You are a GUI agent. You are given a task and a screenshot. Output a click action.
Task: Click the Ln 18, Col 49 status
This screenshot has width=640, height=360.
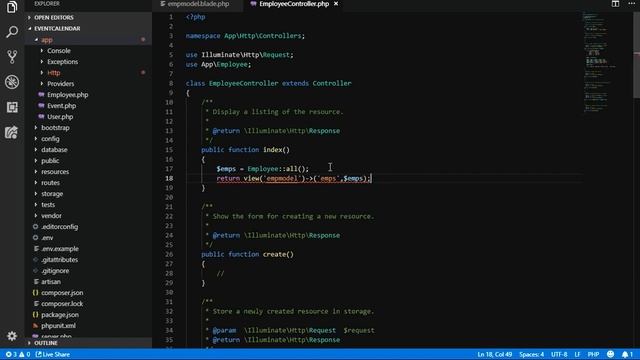pyautogui.click(x=494, y=354)
